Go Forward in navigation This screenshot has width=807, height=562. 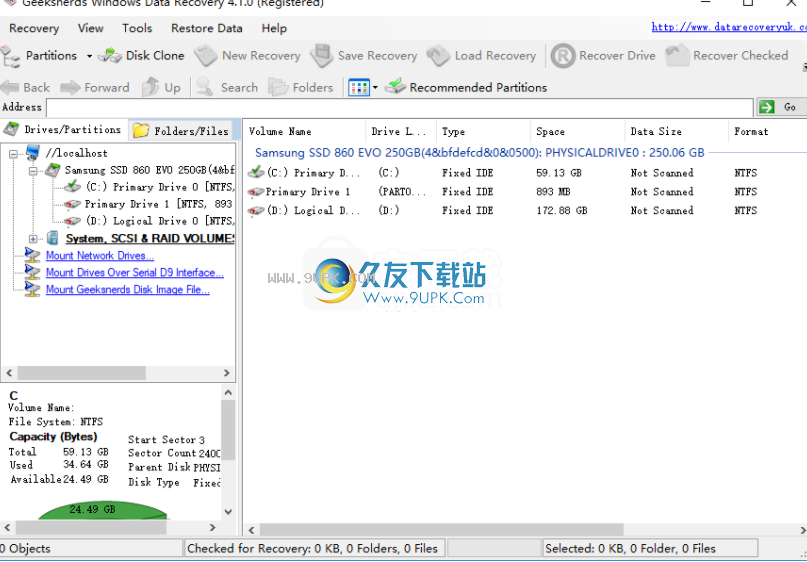(95, 87)
